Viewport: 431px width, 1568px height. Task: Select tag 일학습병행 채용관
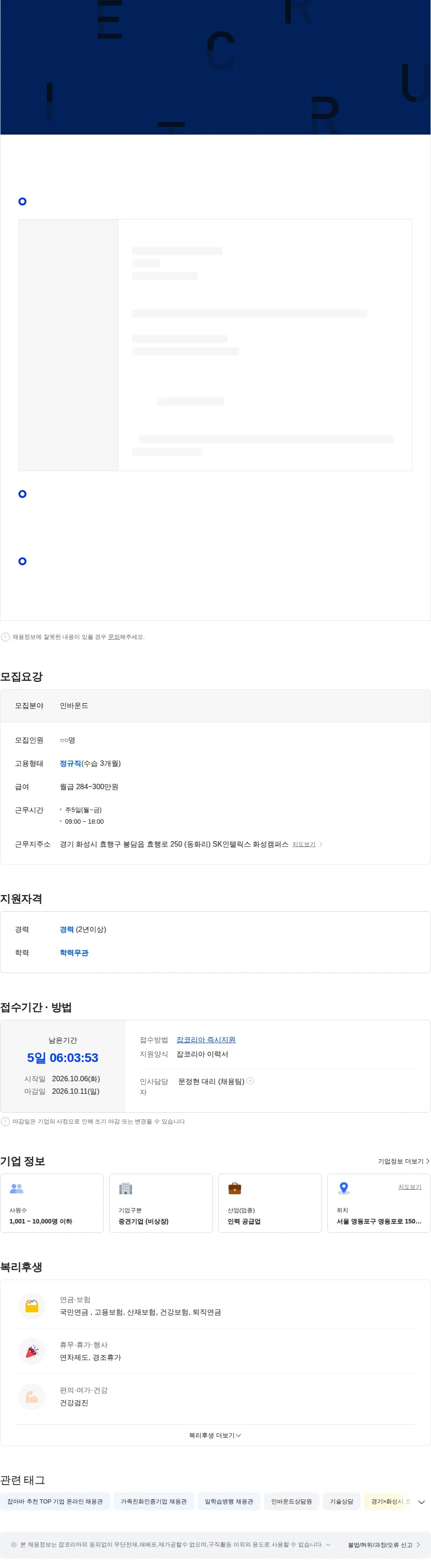coord(229,1502)
